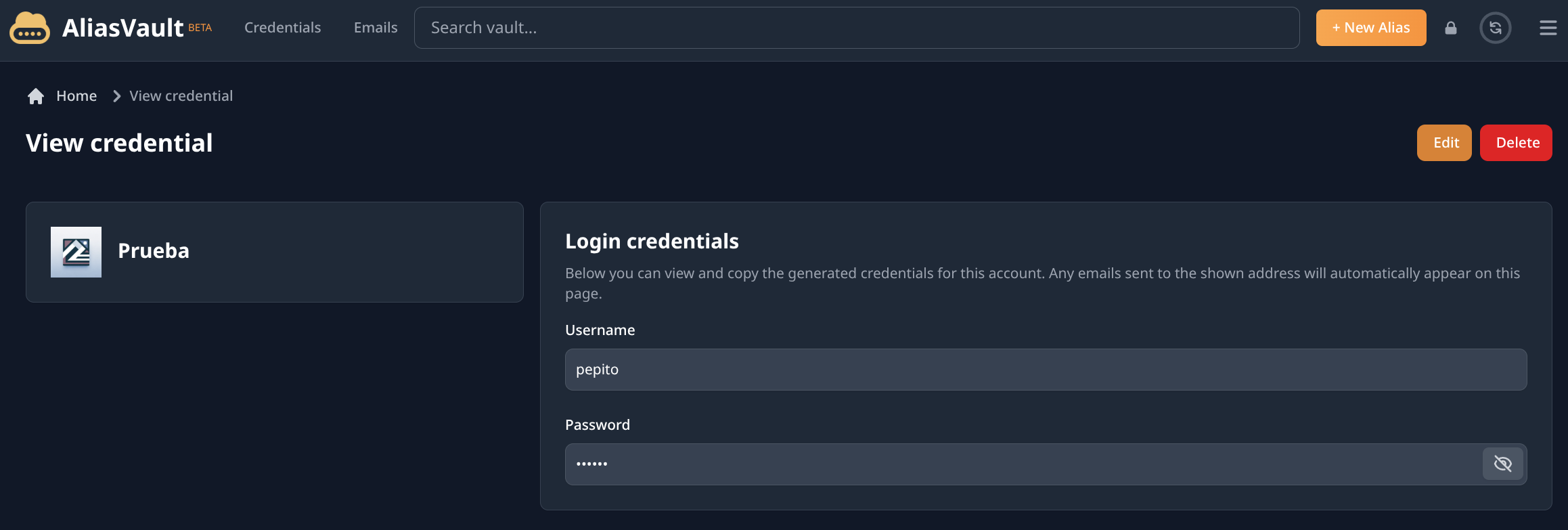The height and width of the screenshot is (530, 1568).
Task: Click the vault sync refresh icon
Action: [x=1495, y=28]
